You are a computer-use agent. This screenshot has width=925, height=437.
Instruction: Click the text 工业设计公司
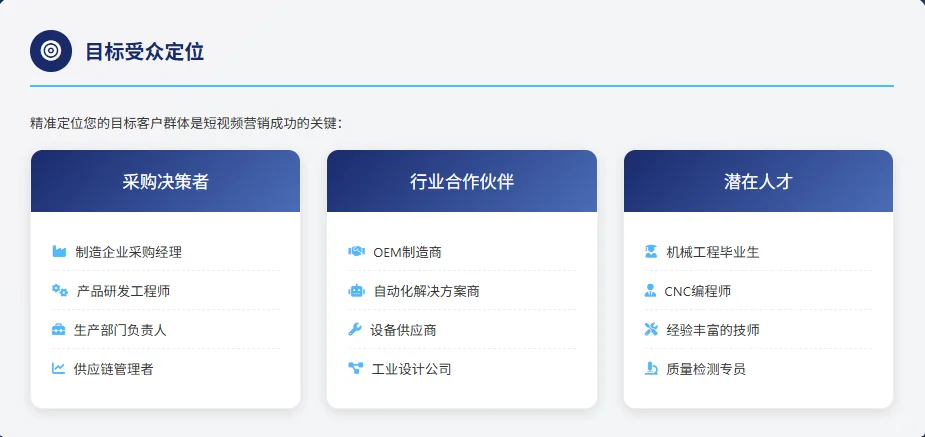point(412,369)
